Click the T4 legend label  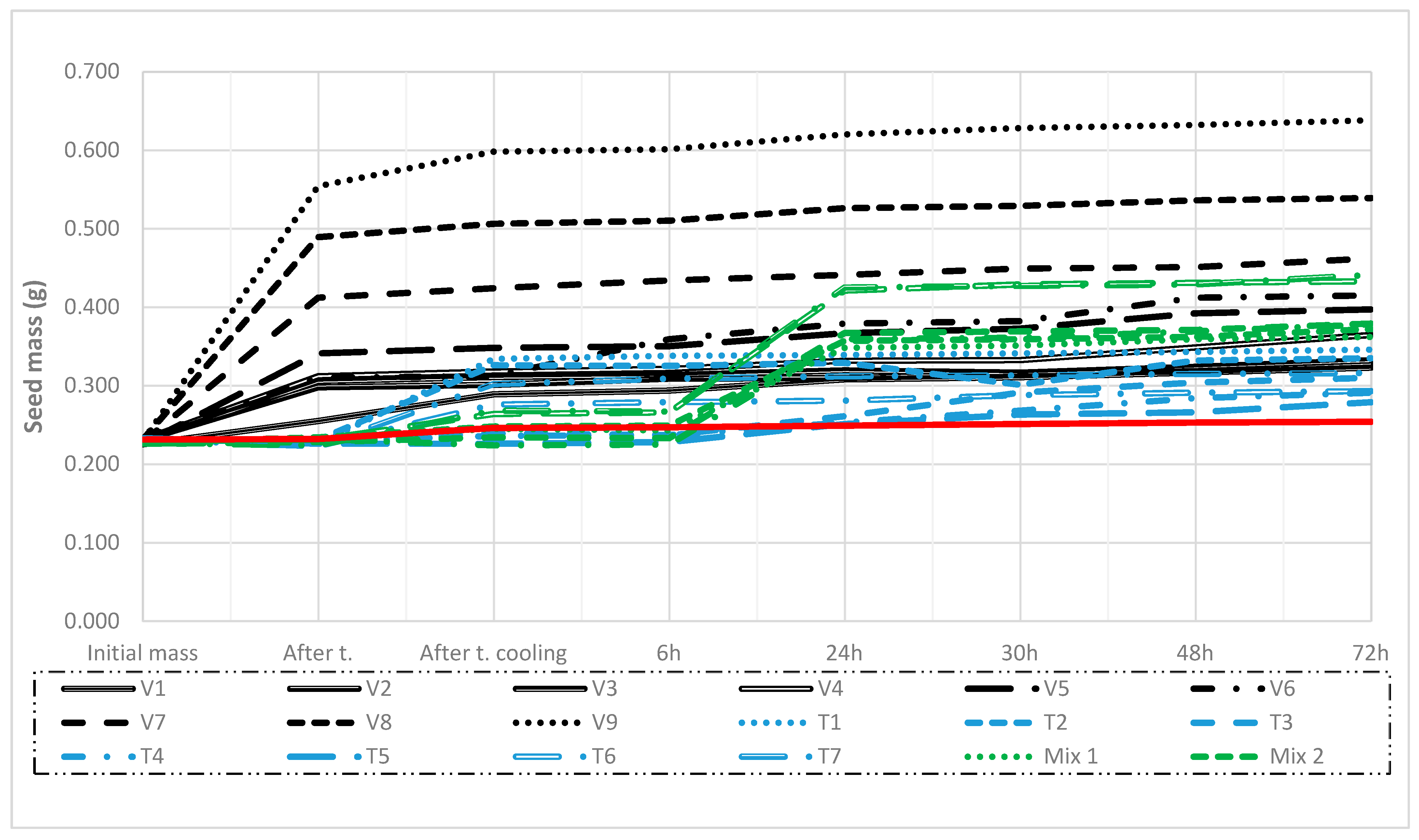tap(152, 756)
